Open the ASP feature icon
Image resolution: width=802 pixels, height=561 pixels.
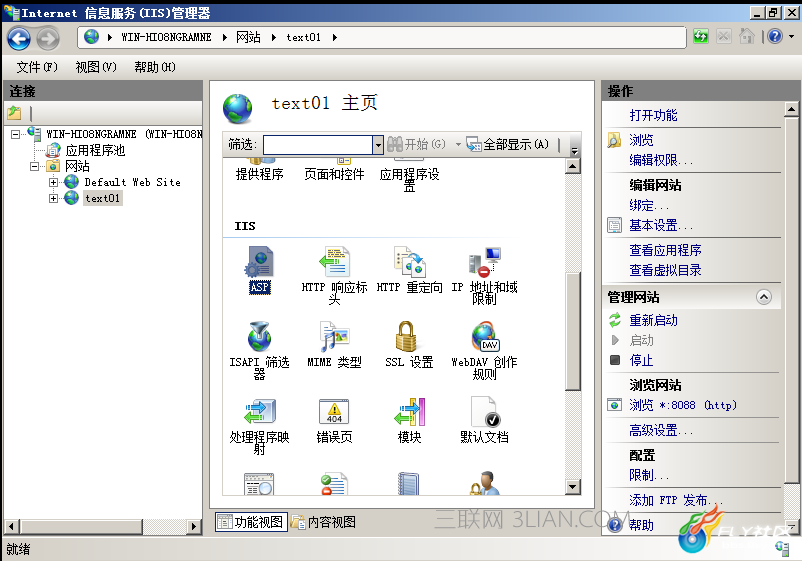(x=260, y=269)
